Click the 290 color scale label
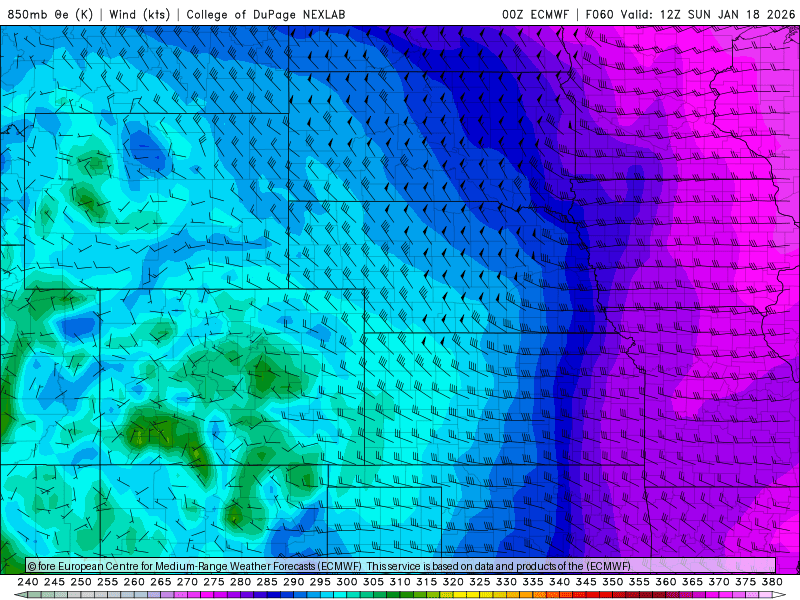Screen dimensions: 800x600 tap(293, 582)
